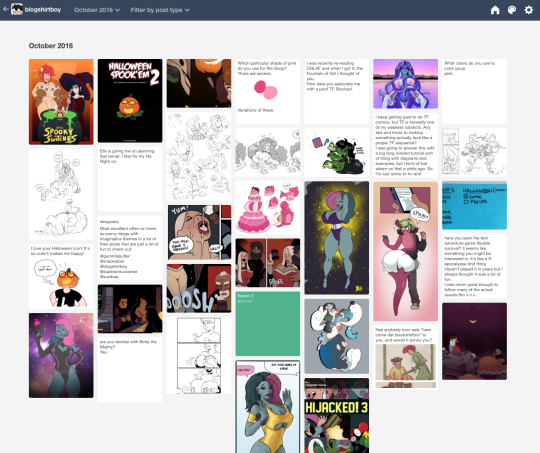Click the October 2016 section heading
This screenshot has width=540, height=453.
[x=51, y=46]
